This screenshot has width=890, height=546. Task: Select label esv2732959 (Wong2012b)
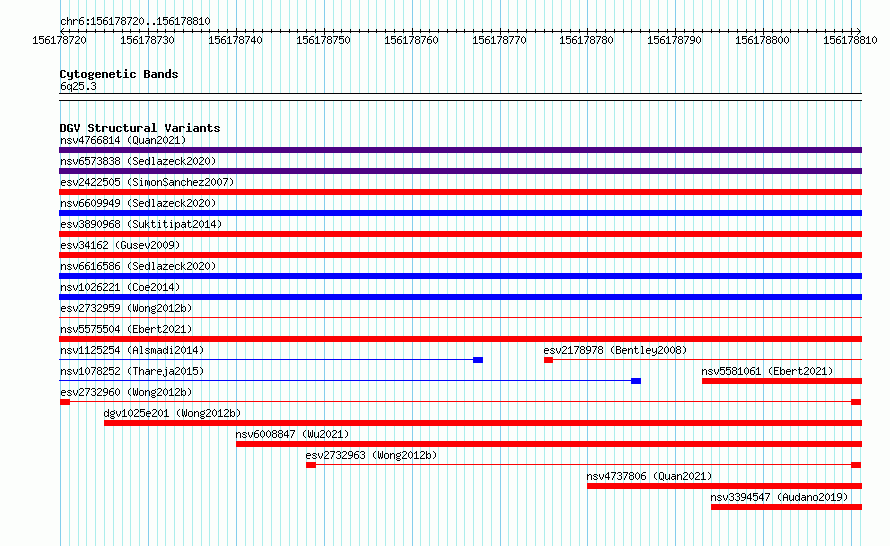tap(126, 308)
